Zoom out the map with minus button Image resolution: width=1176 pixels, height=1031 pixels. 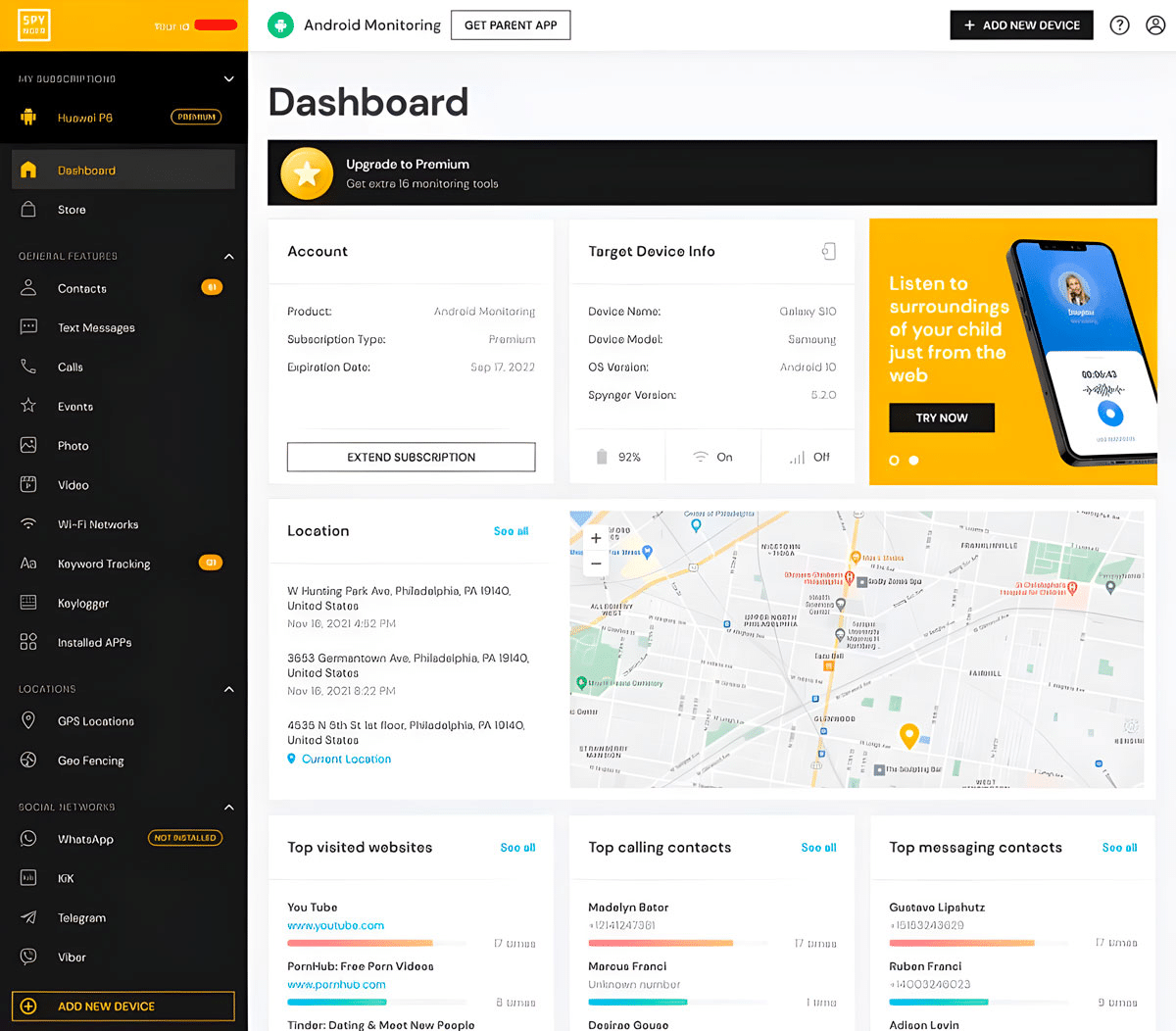pyautogui.click(x=596, y=564)
